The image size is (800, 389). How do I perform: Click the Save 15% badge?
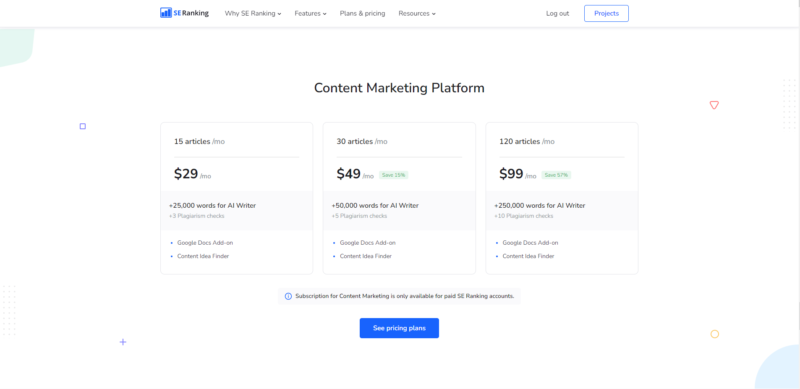pyautogui.click(x=393, y=175)
